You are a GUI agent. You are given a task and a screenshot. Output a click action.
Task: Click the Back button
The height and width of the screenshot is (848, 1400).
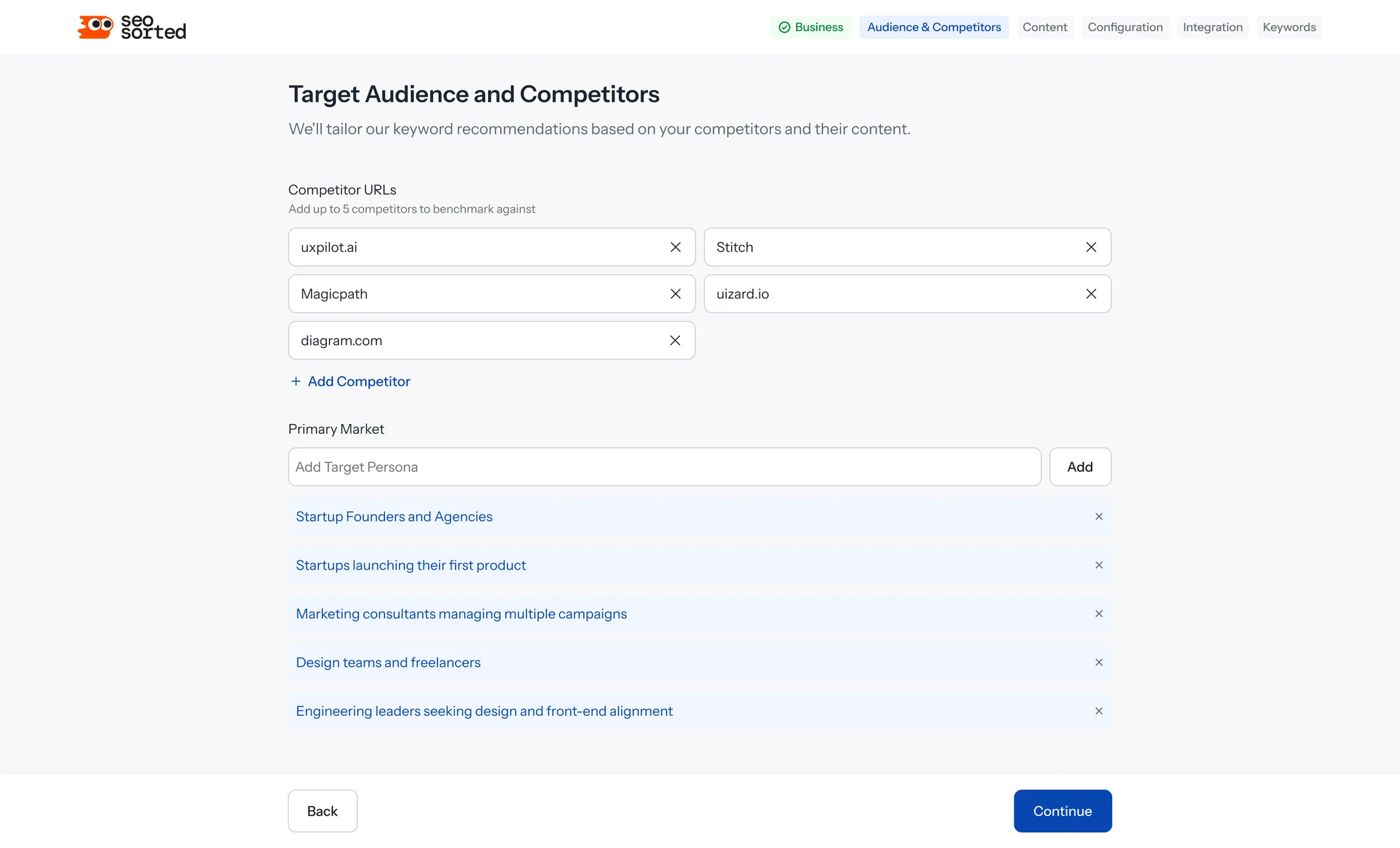[322, 811]
